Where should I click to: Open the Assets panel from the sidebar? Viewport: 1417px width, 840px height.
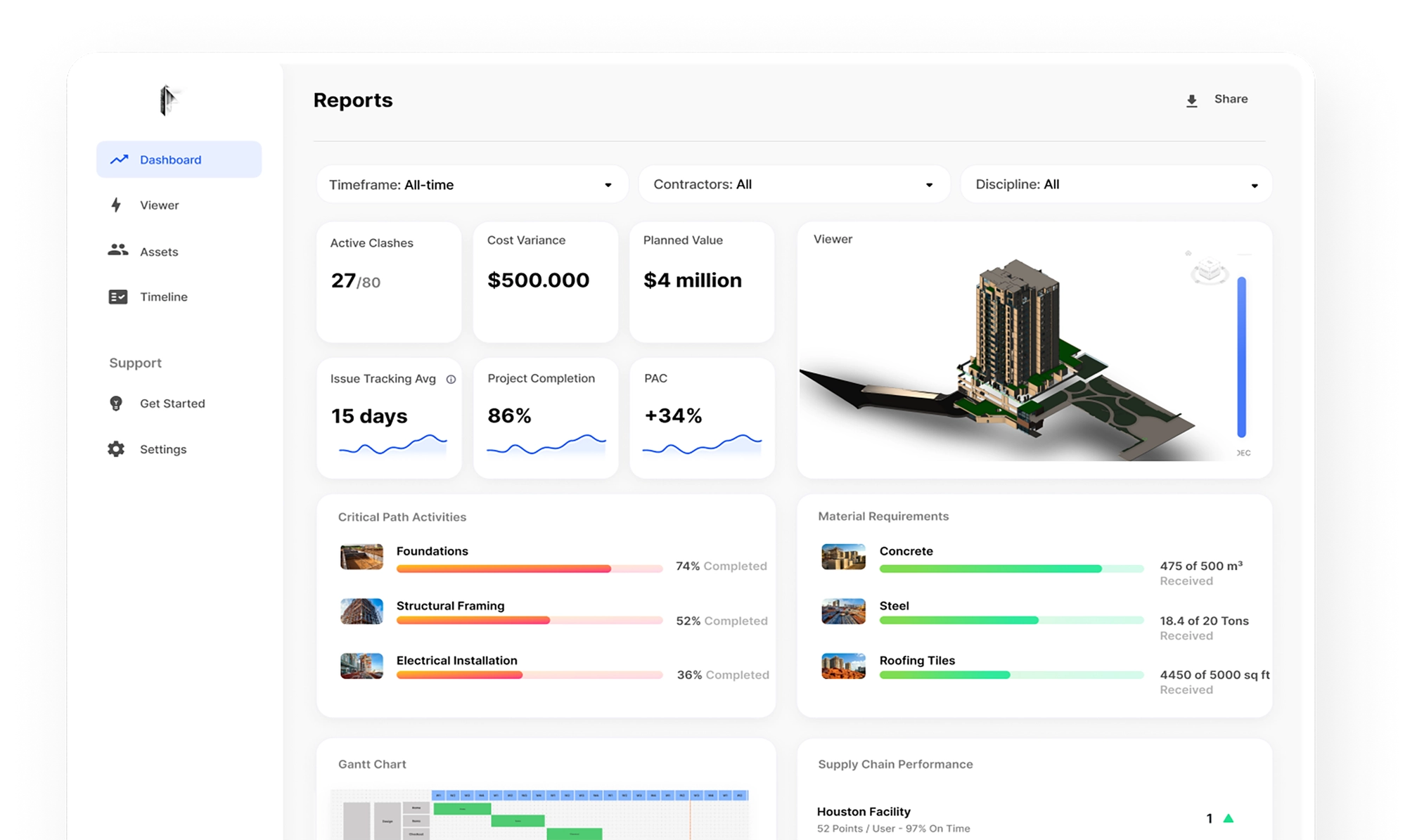click(x=117, y=251)
